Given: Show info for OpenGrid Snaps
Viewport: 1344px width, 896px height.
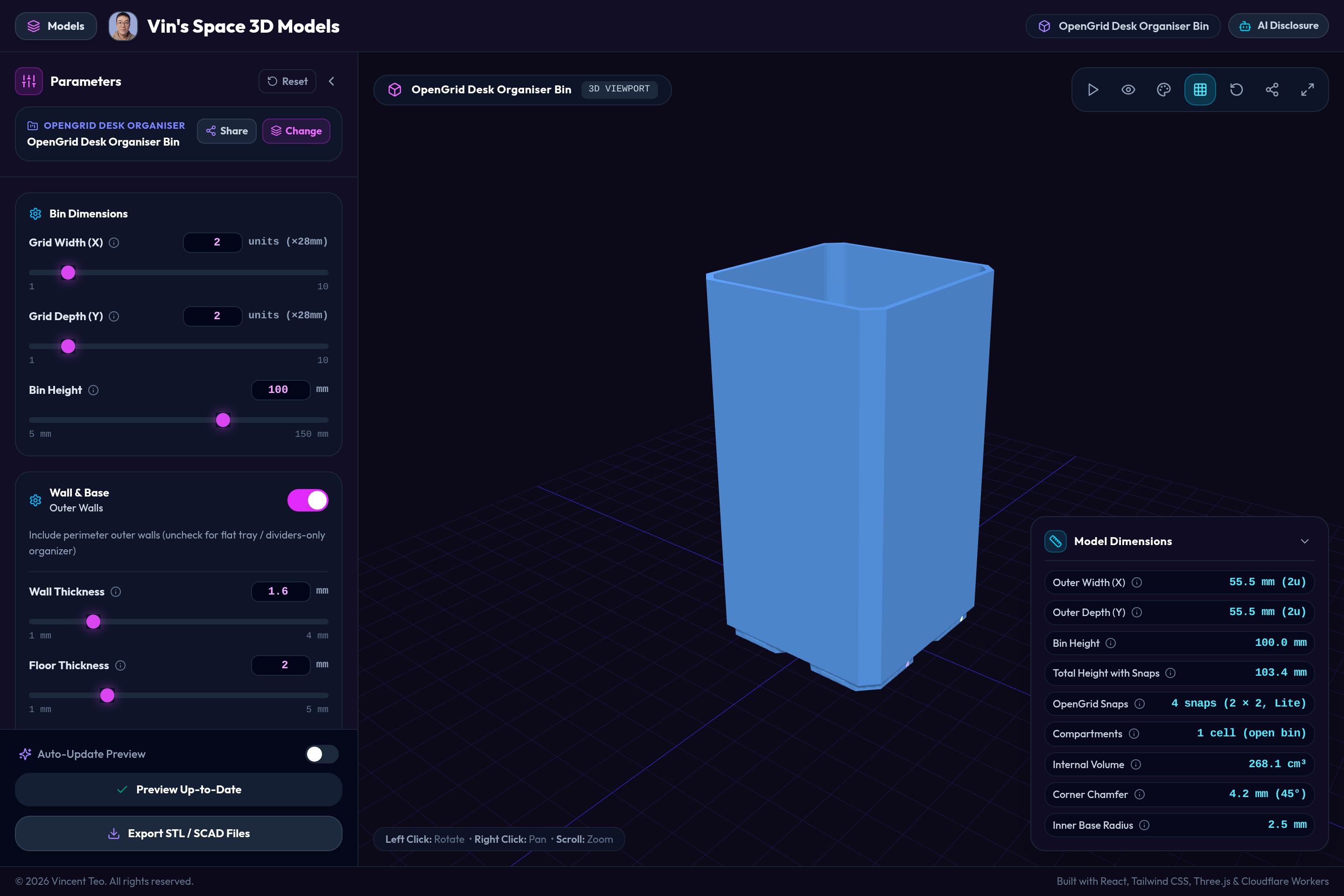Looking at the screenshot, I should (x=1140, y=704).
